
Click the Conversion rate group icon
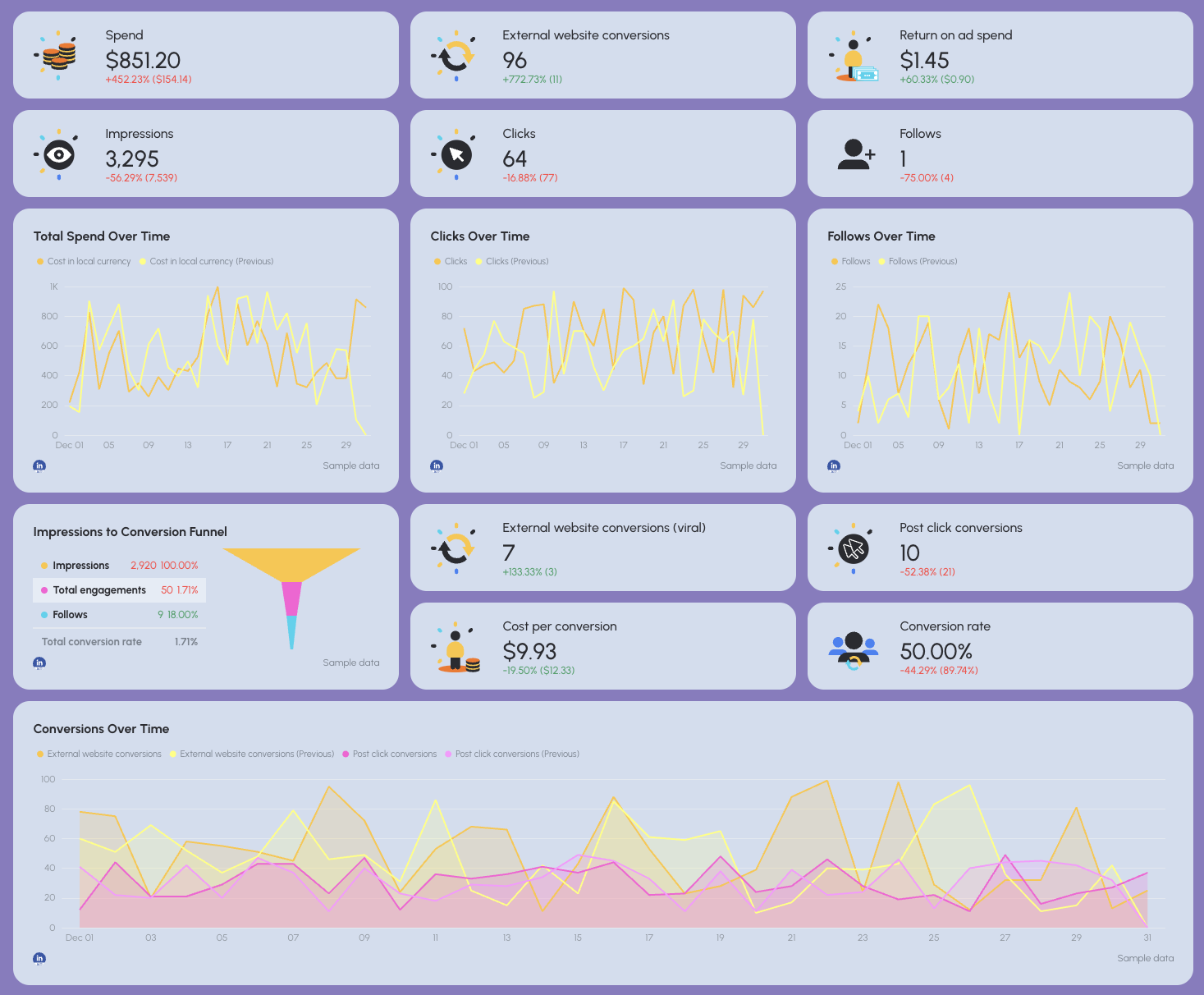click(x=854, y=646)
